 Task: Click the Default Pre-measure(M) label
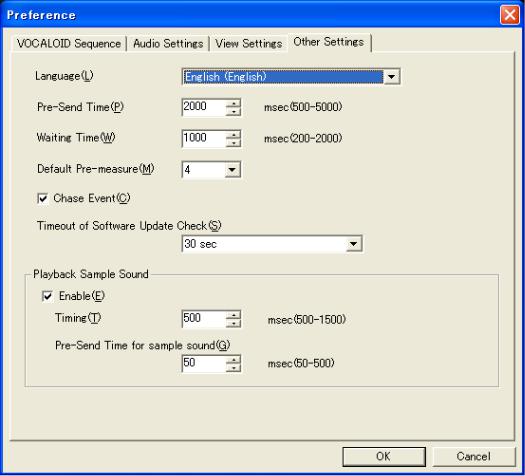click(96, 169)
